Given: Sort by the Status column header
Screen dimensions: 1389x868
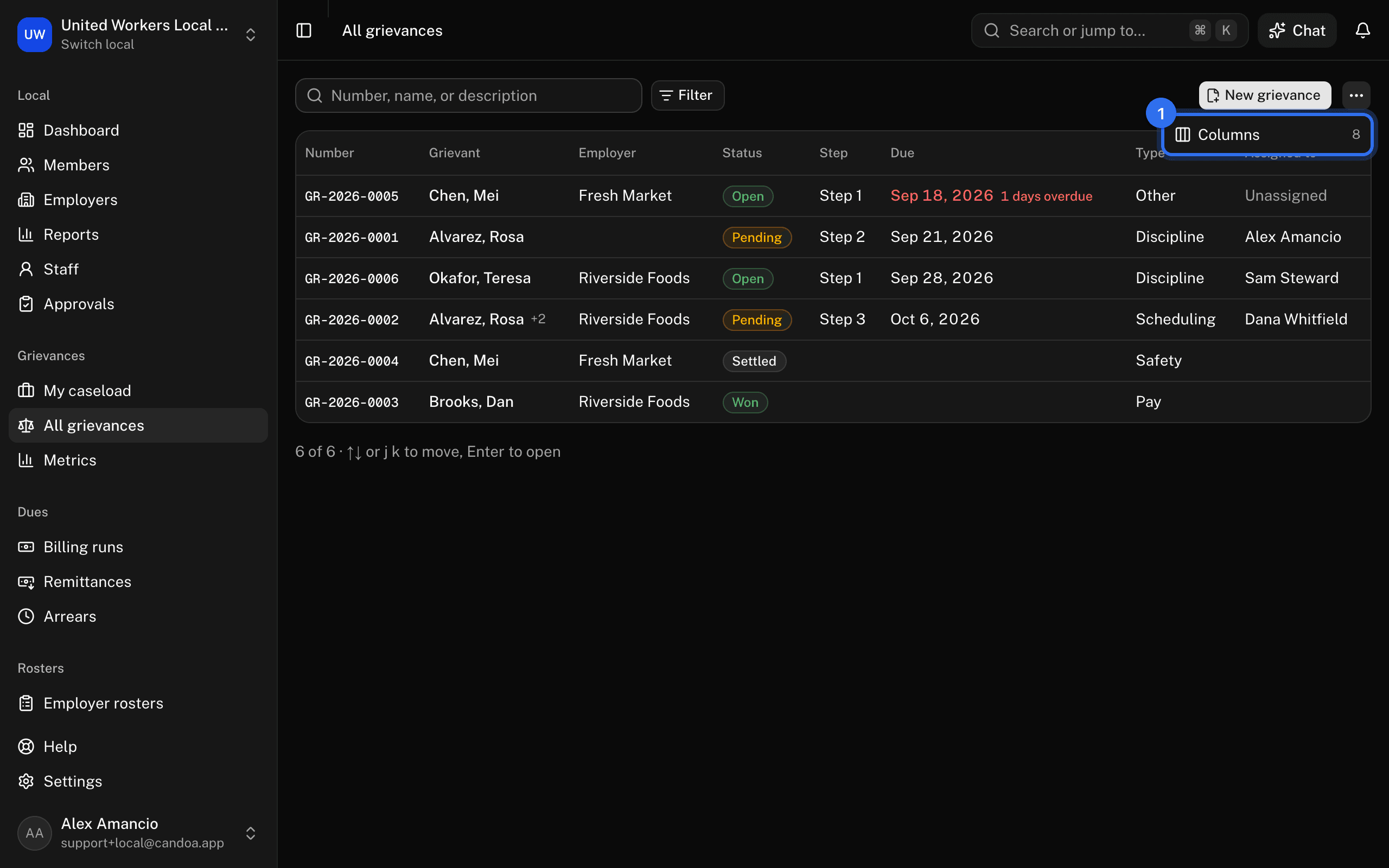Looking at the screenshot, I should pyautogui.click(x=742, y=152).
